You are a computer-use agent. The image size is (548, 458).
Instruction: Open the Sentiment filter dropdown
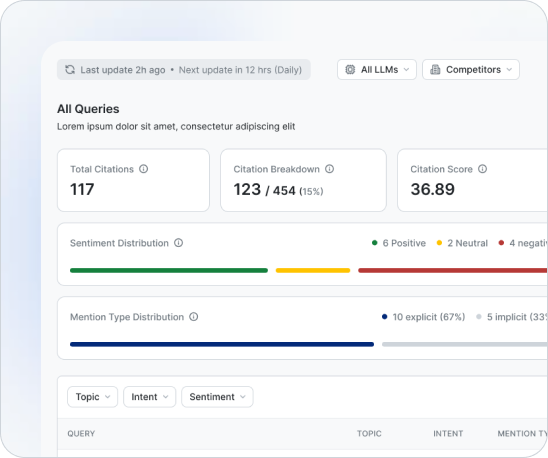pyautogui.click(x=217, y=397)
